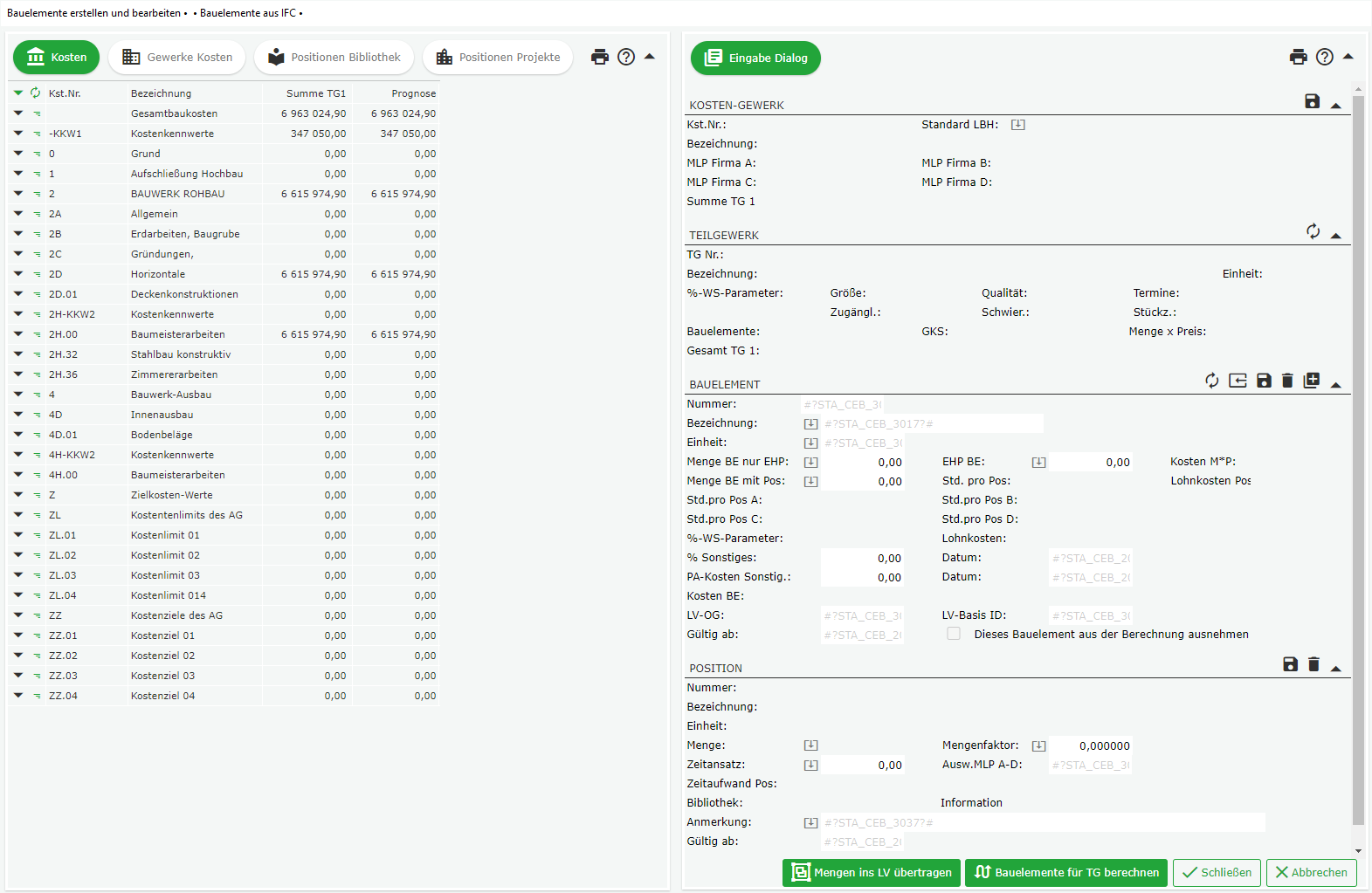The image size is (1372, 893).
Task: Expand the Kostenkennwerte -KKW1 row arrow
Action: point(18,134)
